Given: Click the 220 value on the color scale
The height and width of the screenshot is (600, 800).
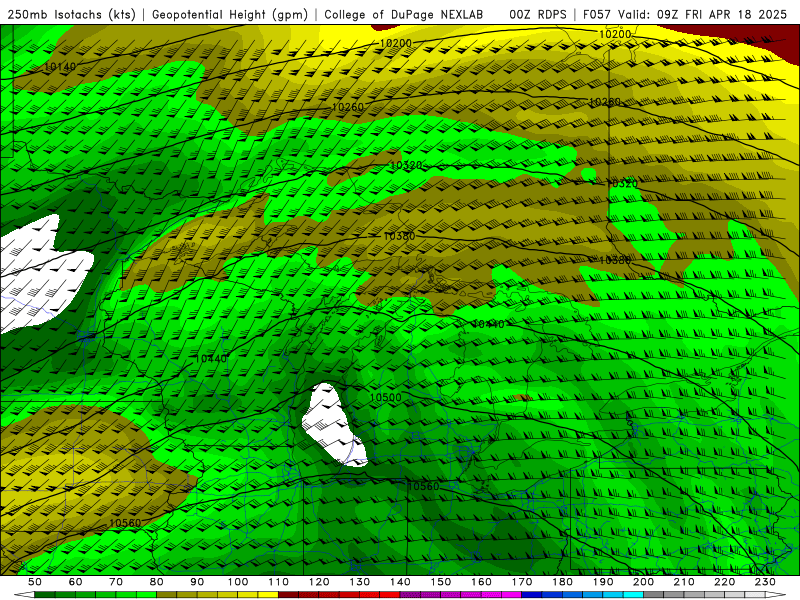Looking at the screenshot, I should coord(725,582).
